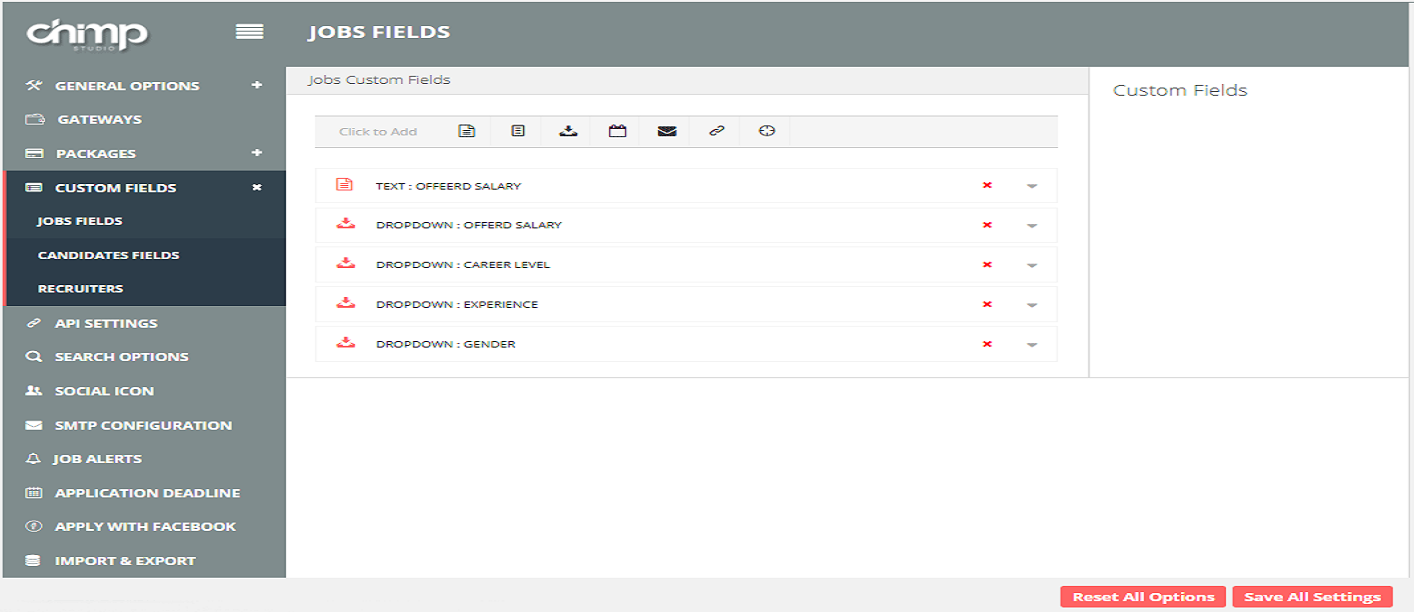Add an email field using the envelope icon
Viewport: 1414px width, 612px height.
coord(667,131)
